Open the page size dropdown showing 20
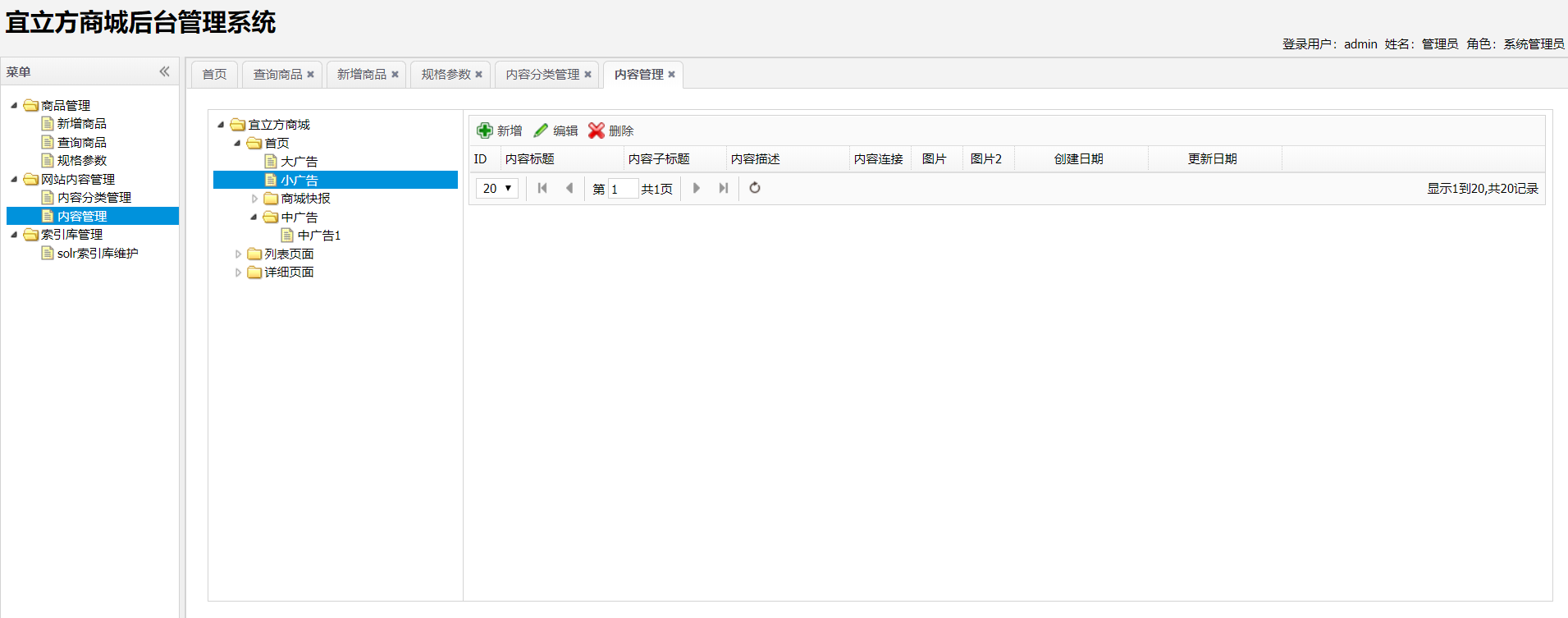1568x618 pixels. tap(497, 188)
